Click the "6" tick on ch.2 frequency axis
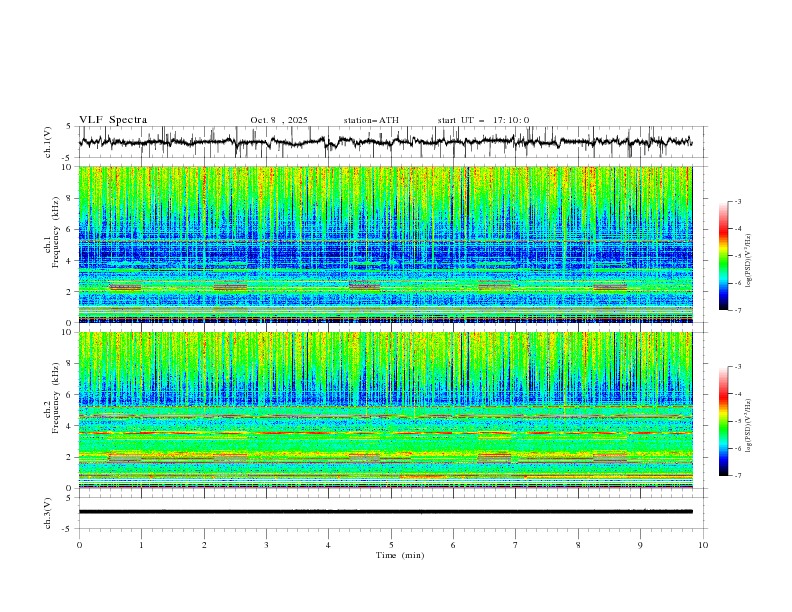Viewport: 792px width, 612px height. tap(70, 395)
